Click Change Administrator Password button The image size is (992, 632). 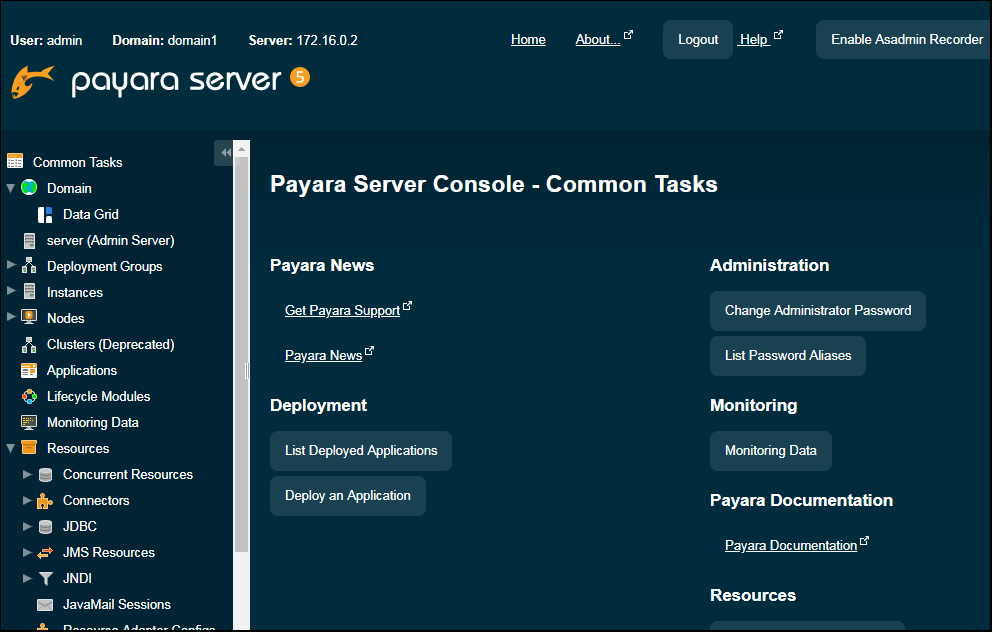point(817,311)
